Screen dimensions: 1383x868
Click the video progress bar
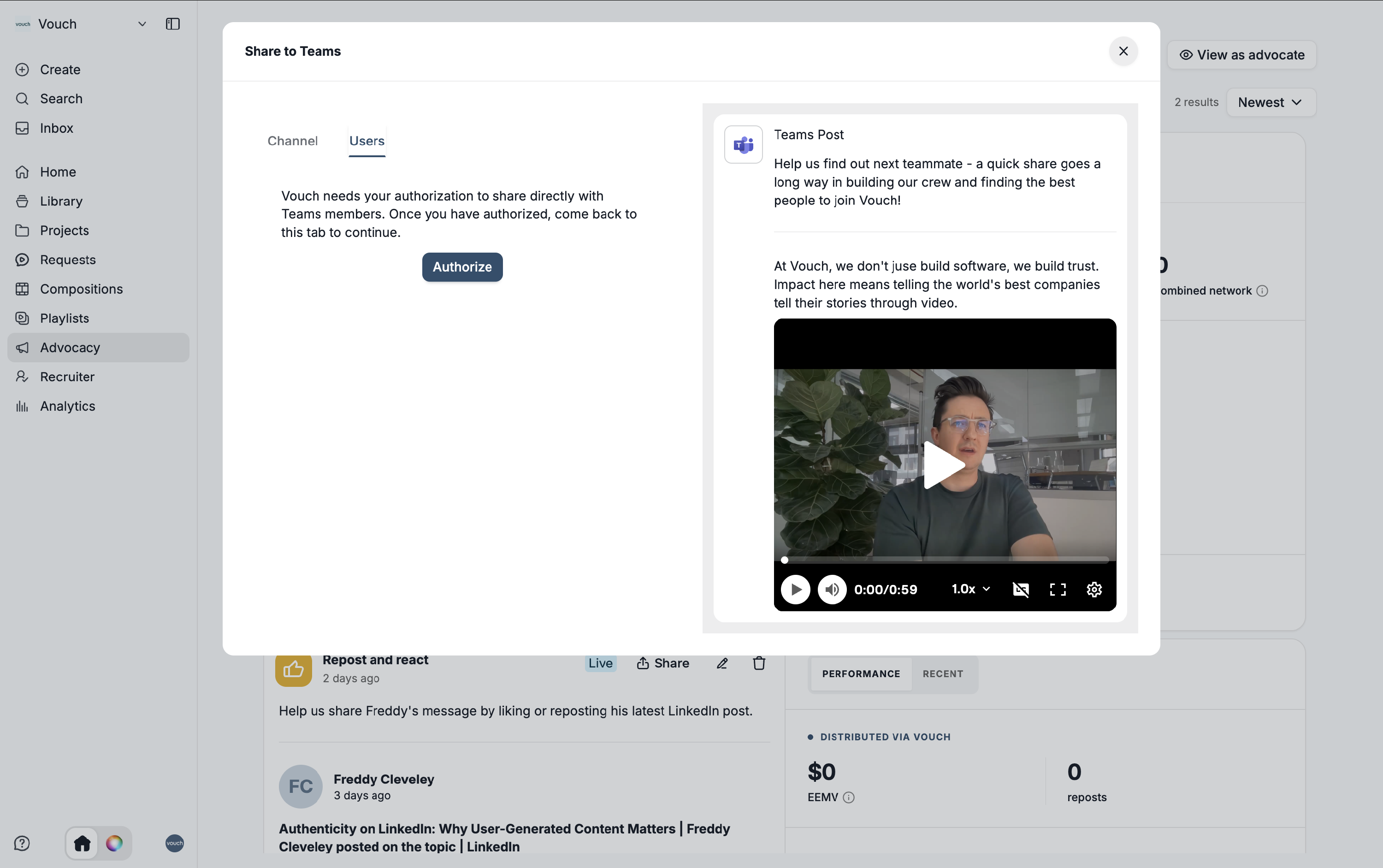coord(945,559)
